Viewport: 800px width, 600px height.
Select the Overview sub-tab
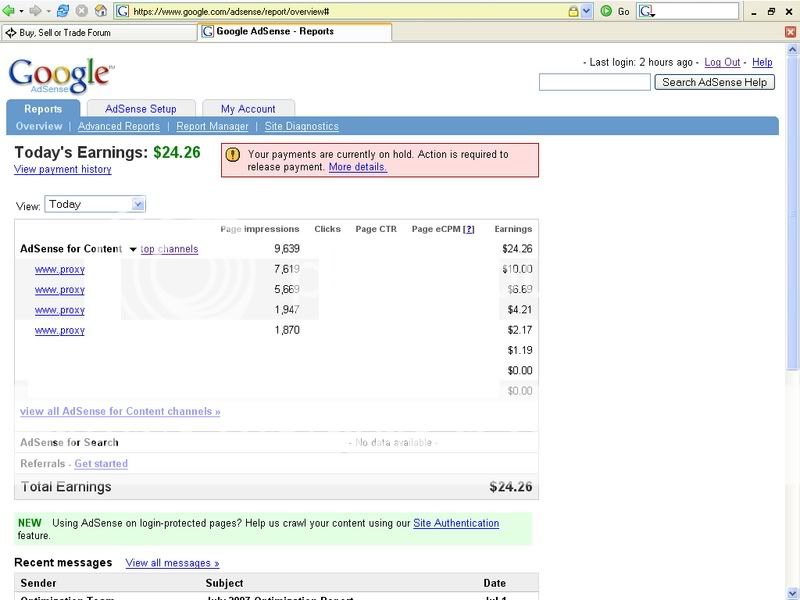[x=39, y=126]
